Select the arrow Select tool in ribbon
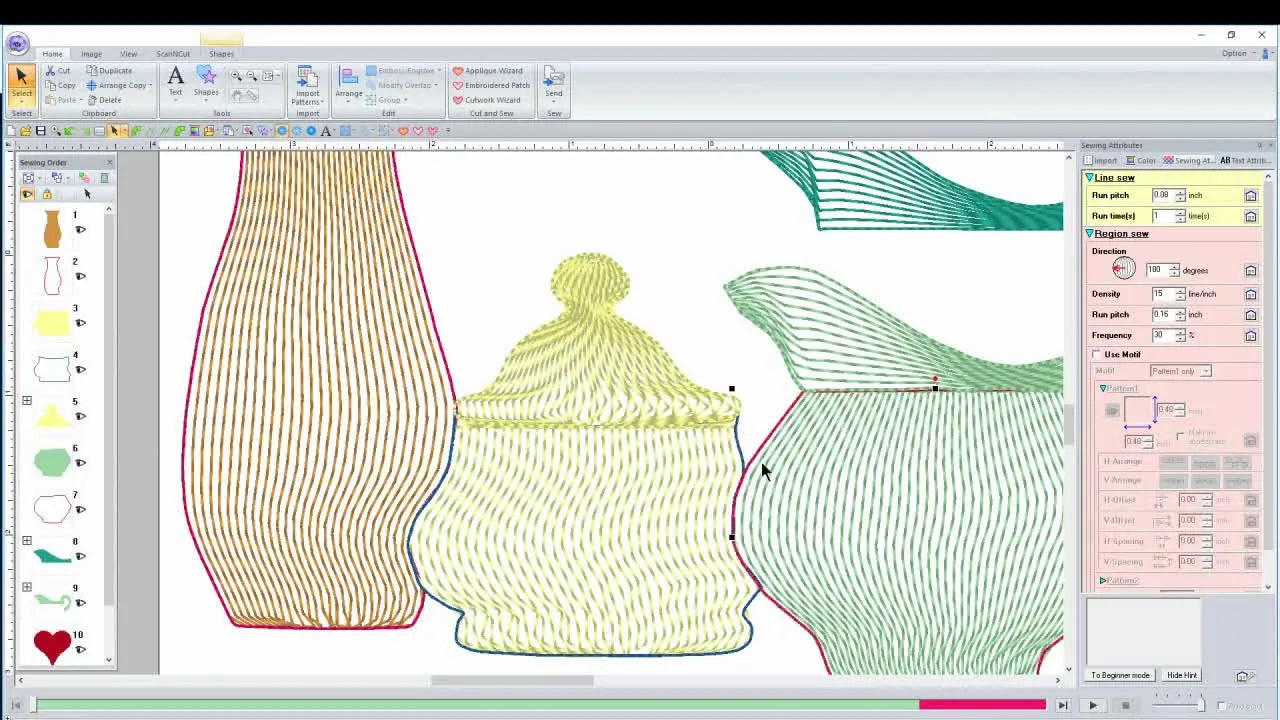 pyautogui.click(x=21, y=84)
